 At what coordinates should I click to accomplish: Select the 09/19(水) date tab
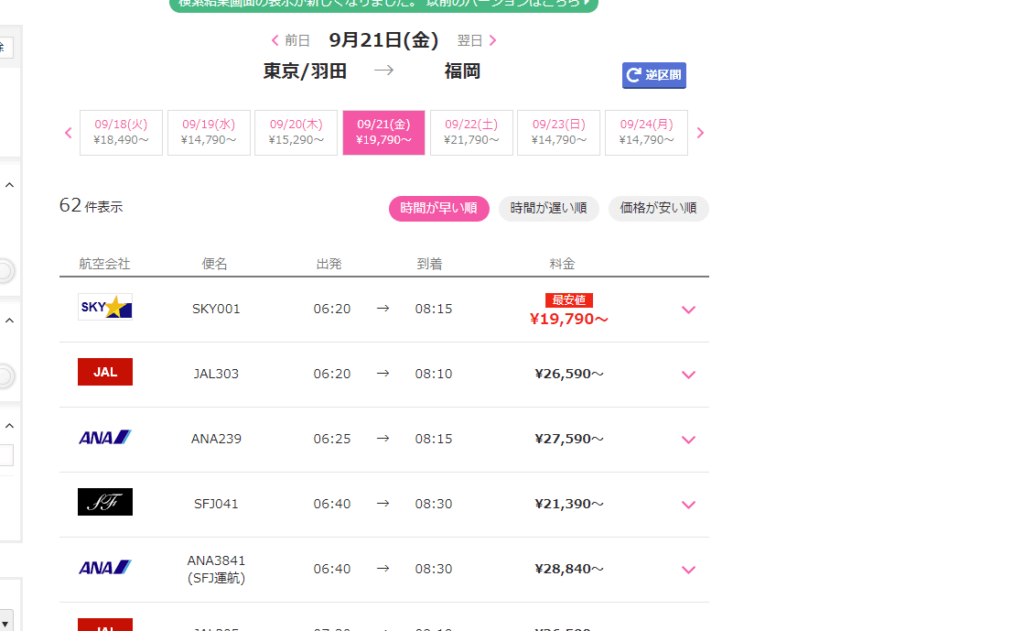click(x=208, y=133)
